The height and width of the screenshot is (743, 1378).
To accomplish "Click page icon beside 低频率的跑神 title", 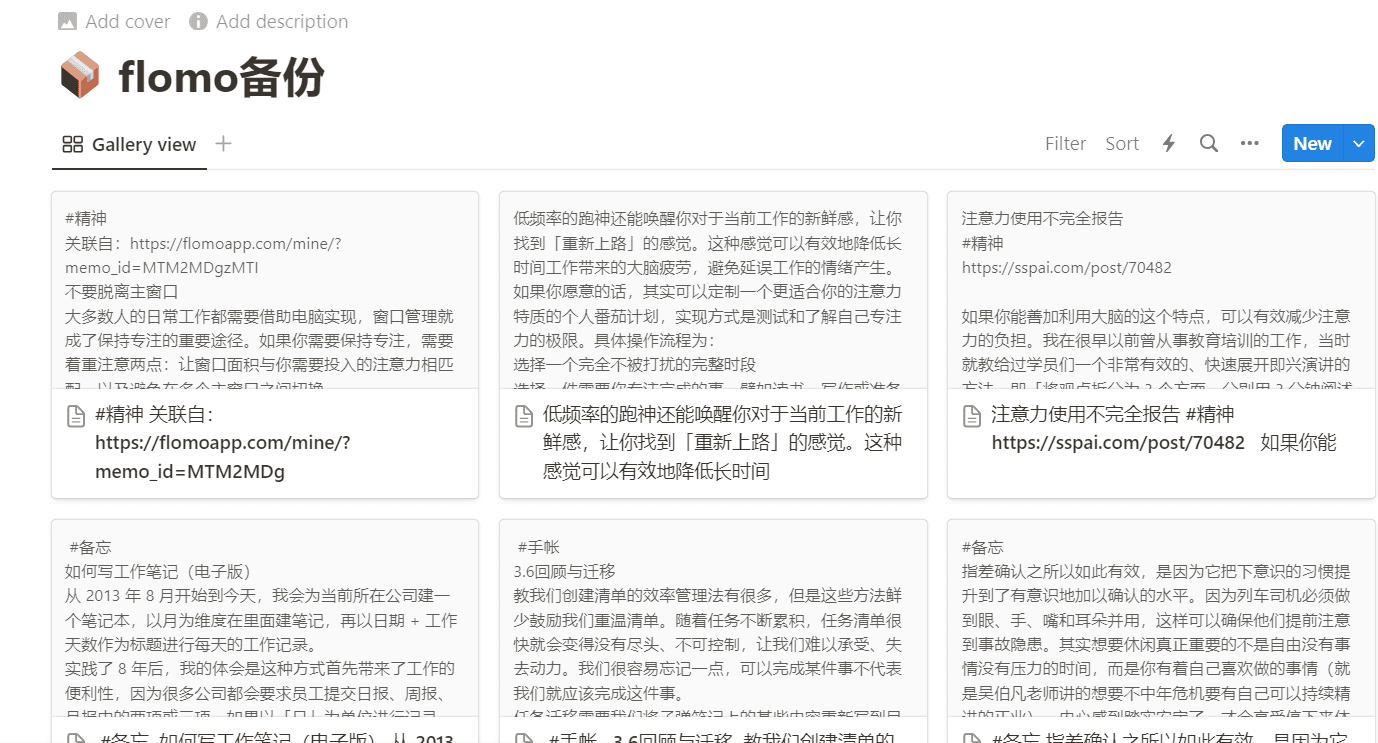I will [524, 415].
